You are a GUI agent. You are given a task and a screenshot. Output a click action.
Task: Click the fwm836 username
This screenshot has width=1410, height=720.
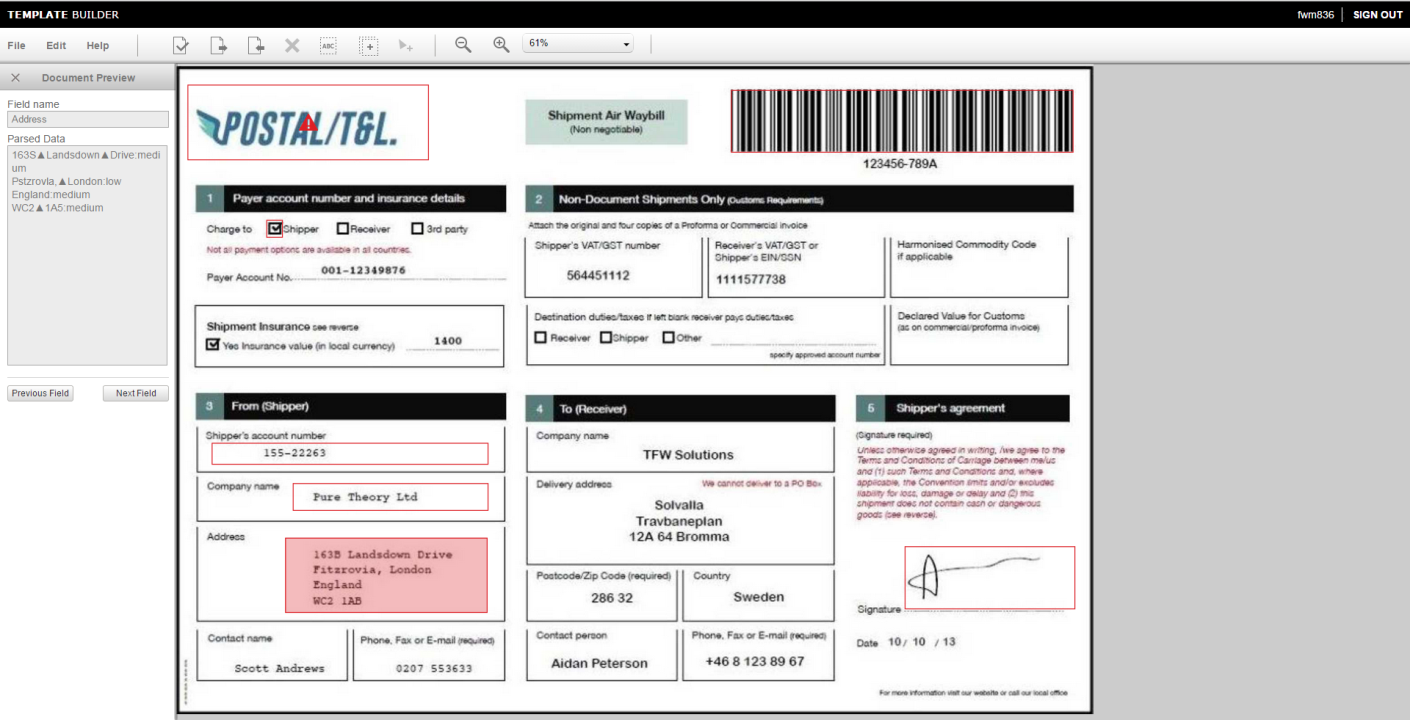(x=1315, y=14)
